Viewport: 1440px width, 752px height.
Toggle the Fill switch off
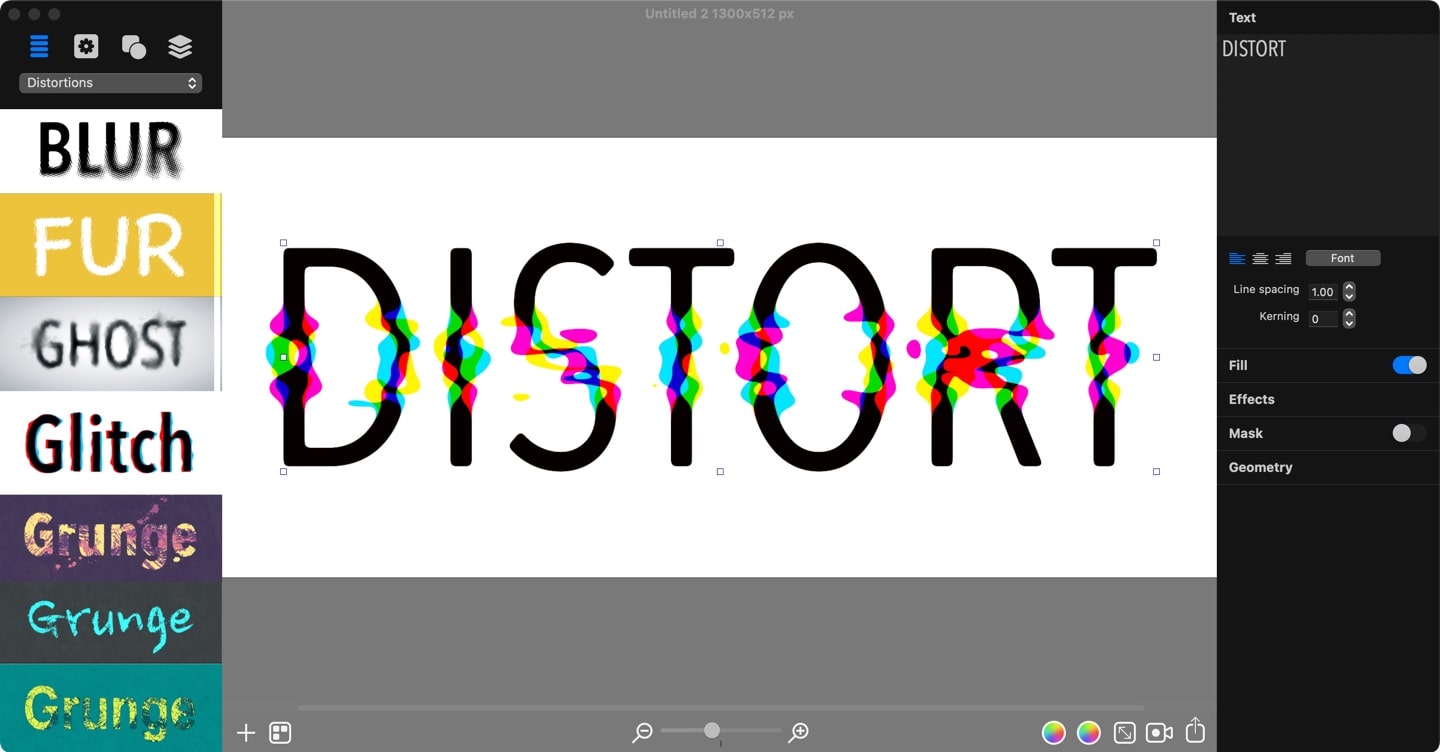[1409, 365]
